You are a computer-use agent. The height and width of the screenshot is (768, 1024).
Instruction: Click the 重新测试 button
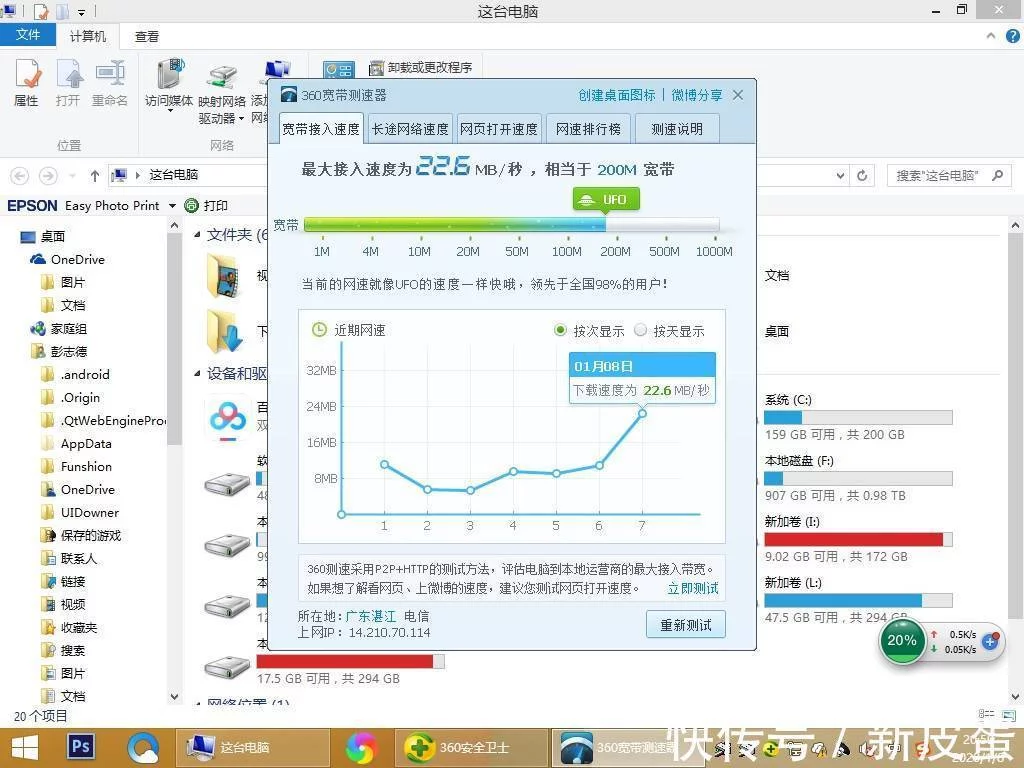[x=686, y=625]
